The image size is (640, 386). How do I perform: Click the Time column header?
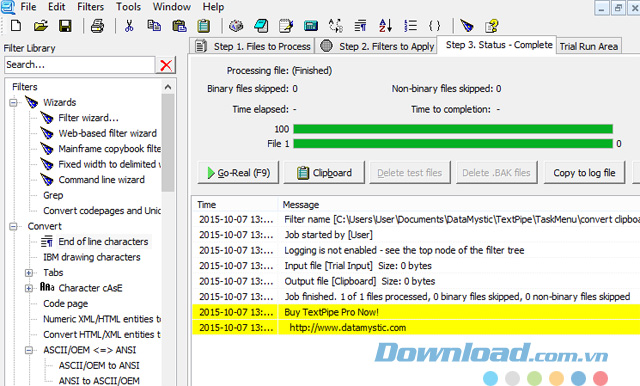tap(235, 205)
